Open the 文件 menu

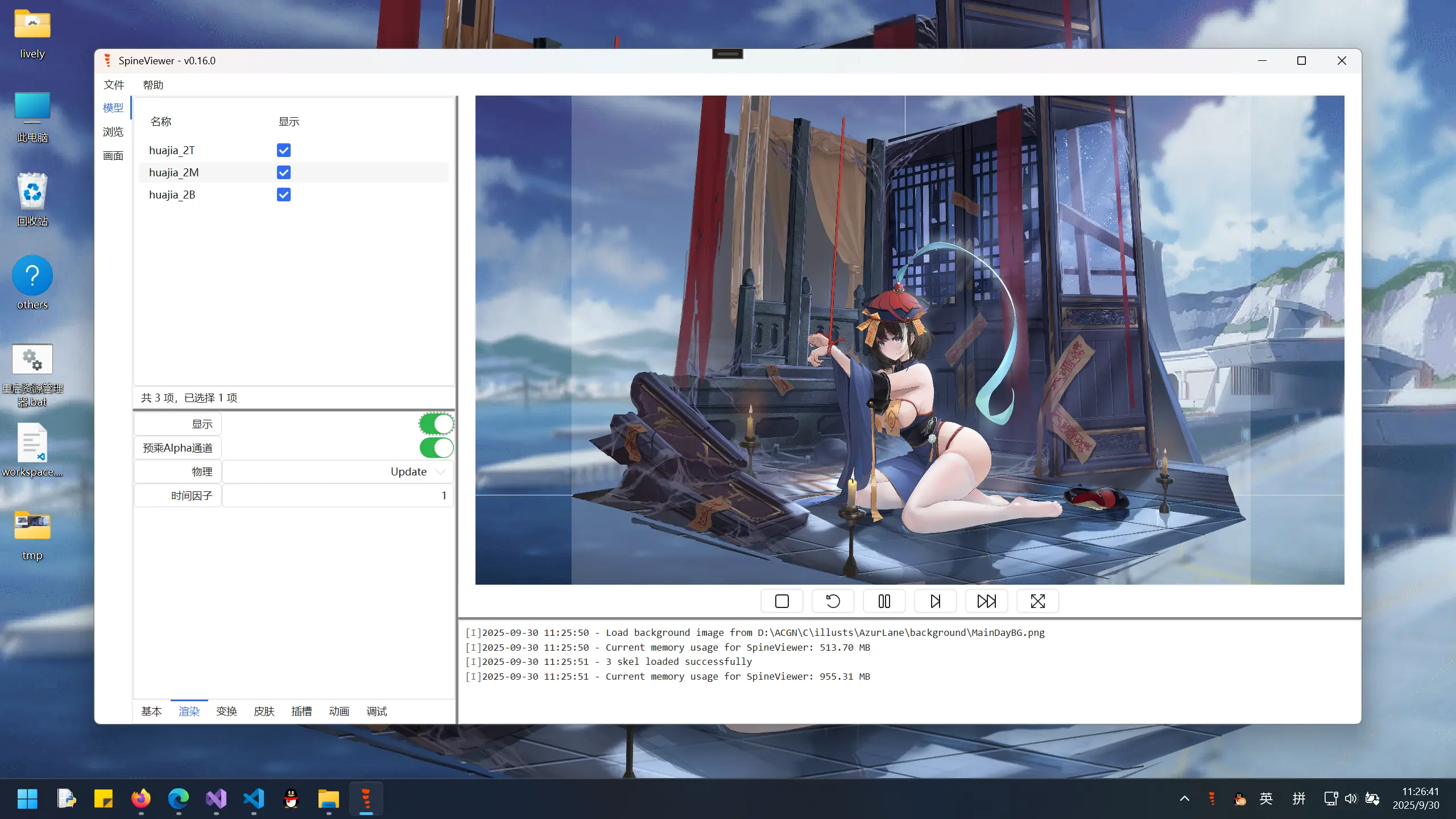[x=114, y=85]
